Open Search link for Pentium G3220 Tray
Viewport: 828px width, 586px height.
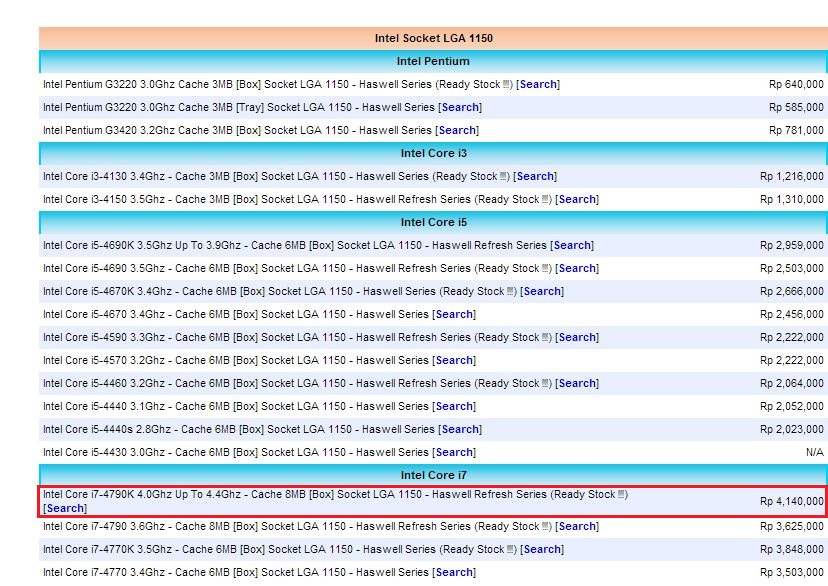[460, 108]
